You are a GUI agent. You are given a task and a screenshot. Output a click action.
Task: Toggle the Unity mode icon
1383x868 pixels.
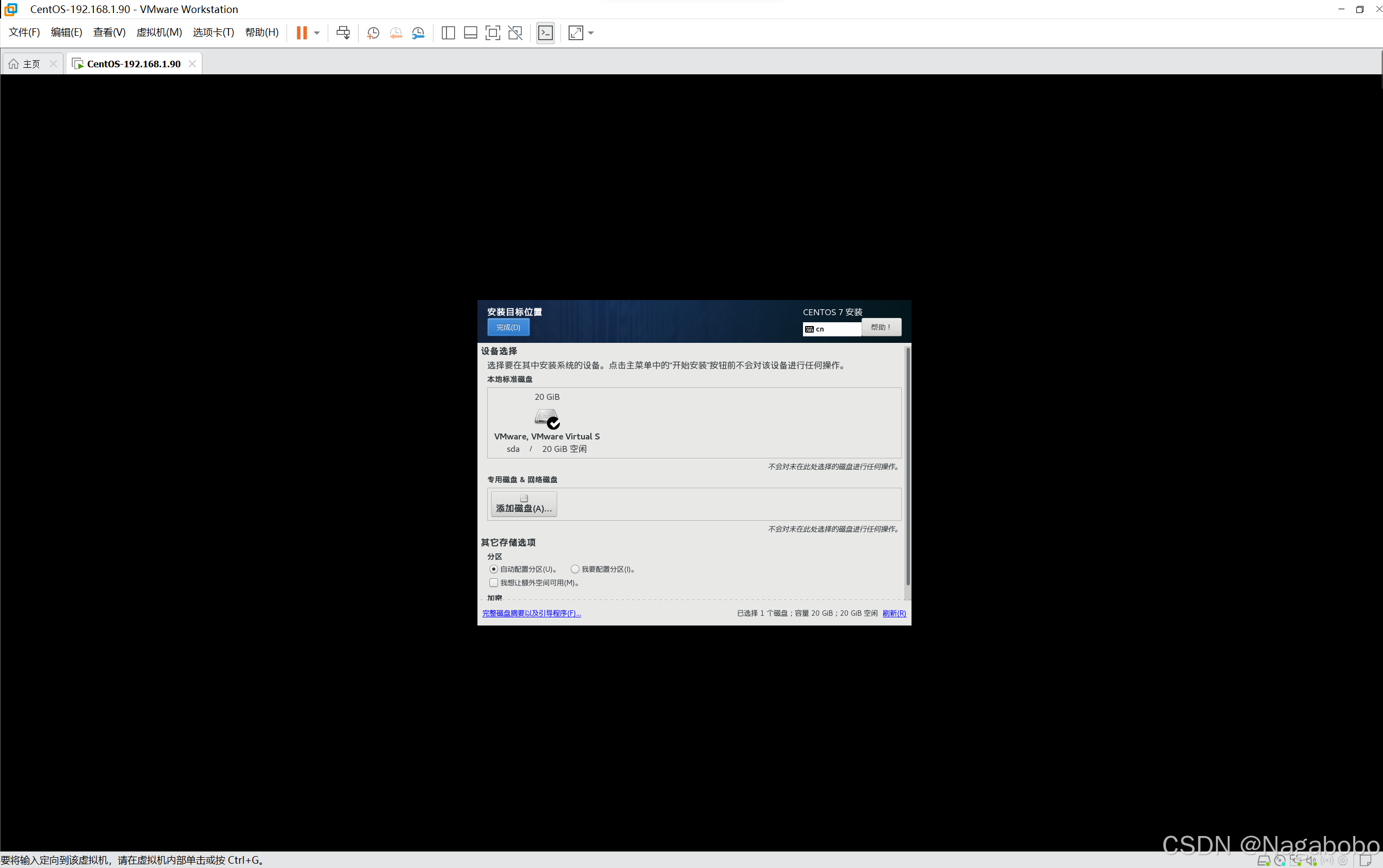(515, 33)
